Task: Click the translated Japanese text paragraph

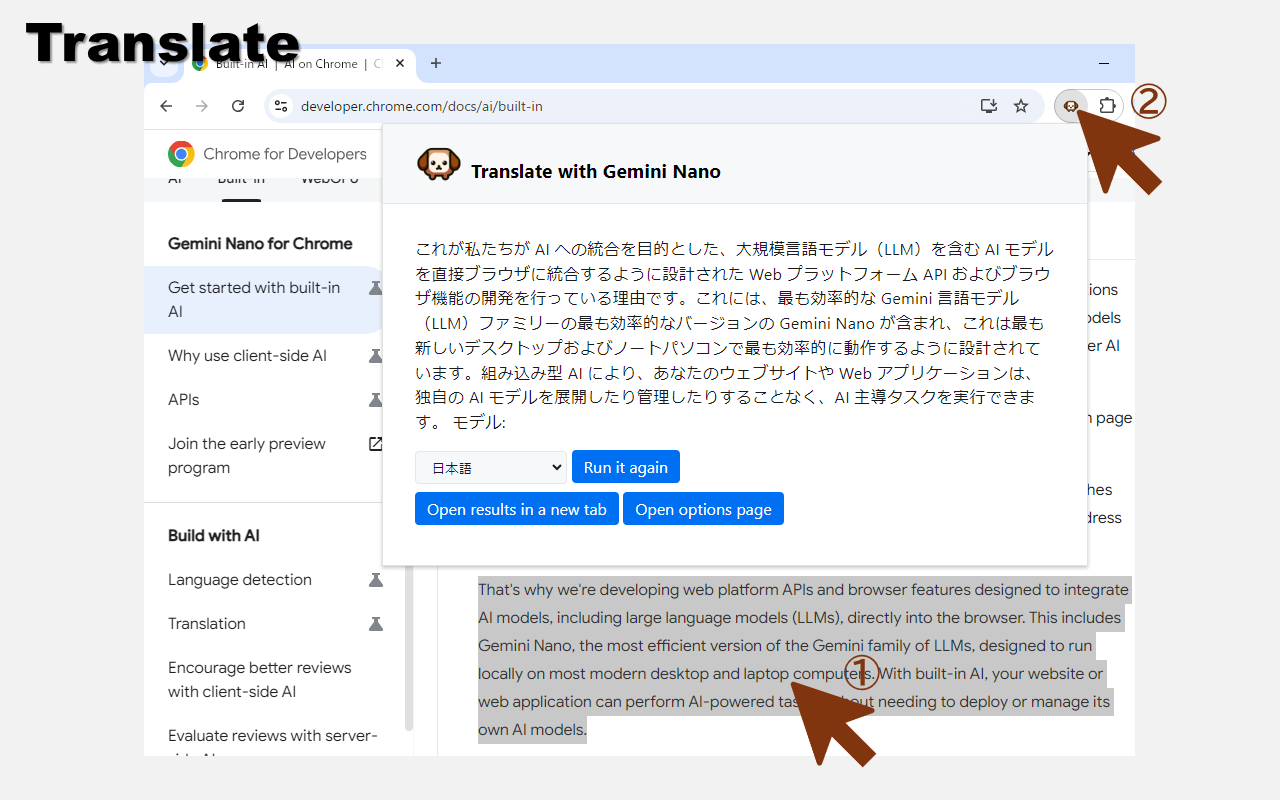Action: pos(735,335)
